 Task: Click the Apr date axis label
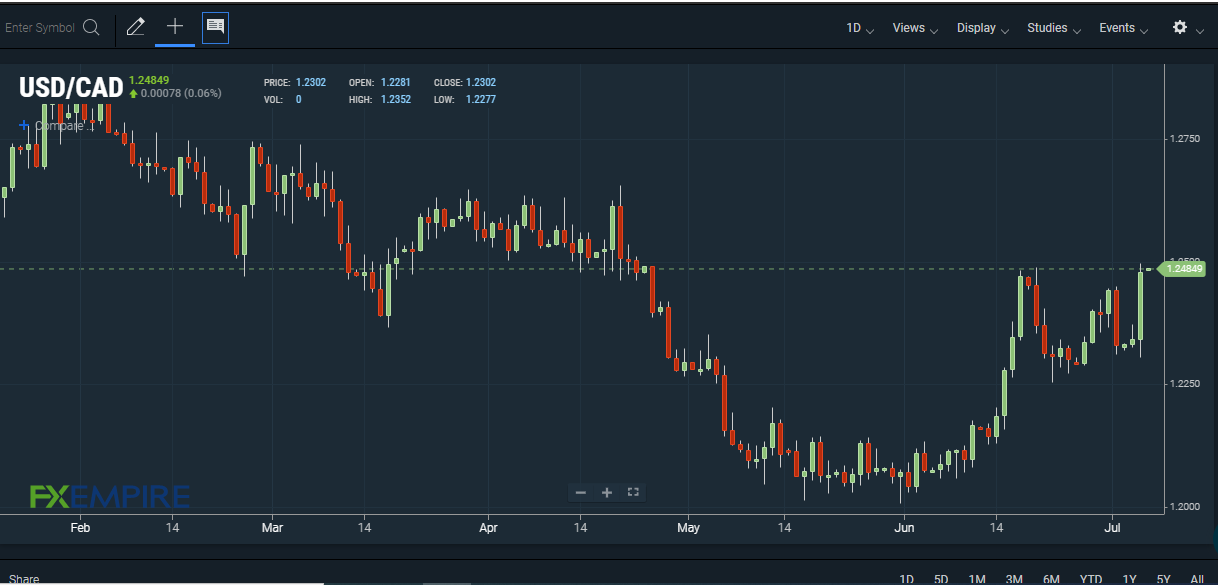[488, 527]
